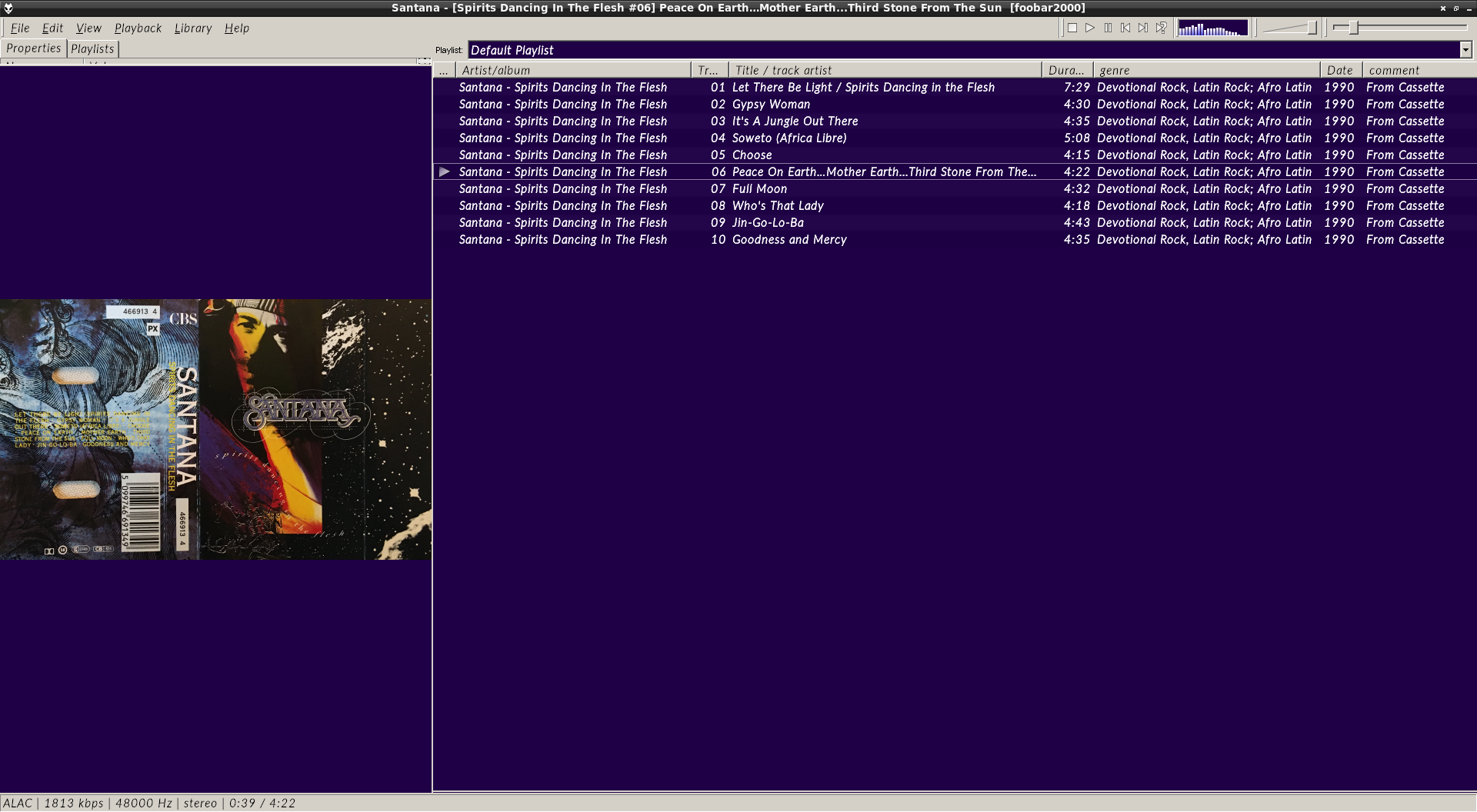Screen dimensions: 1477x812
Task: Play a random track
Action: click(x=1161, y=28)
